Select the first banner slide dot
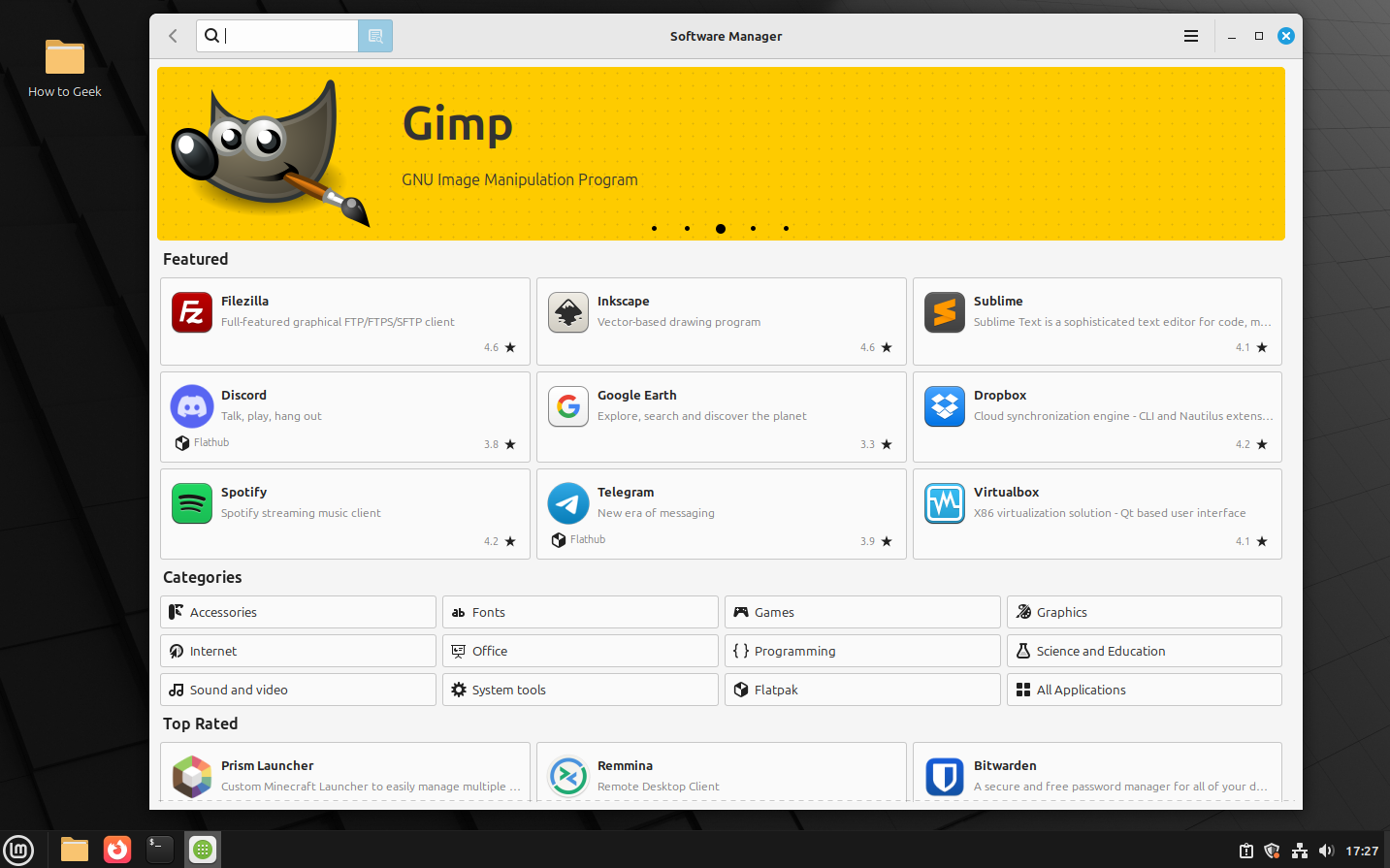 pos(655,229)
